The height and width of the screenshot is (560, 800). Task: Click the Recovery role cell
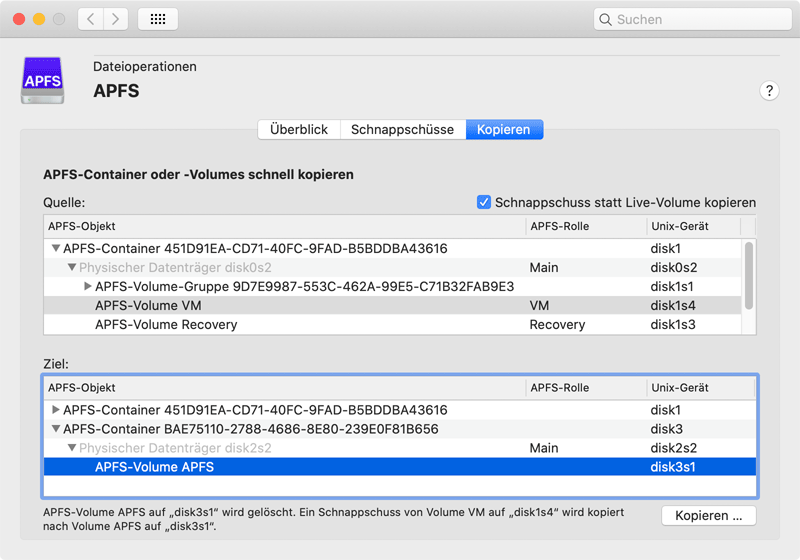pyautogui.click(x=557, y=324)
